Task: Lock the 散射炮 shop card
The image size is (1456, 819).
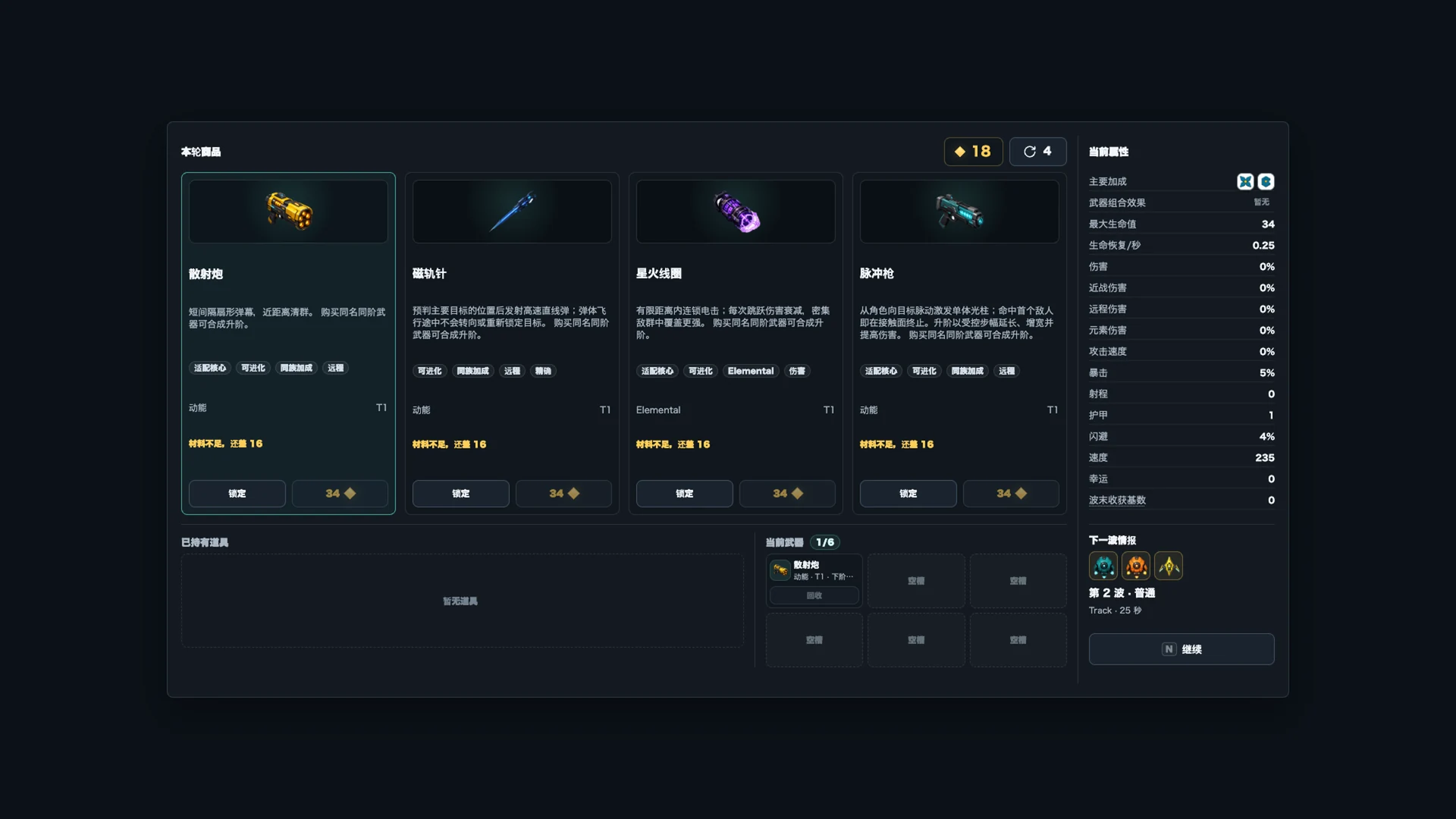Action: pyautogui.click(x=237, y=494)
